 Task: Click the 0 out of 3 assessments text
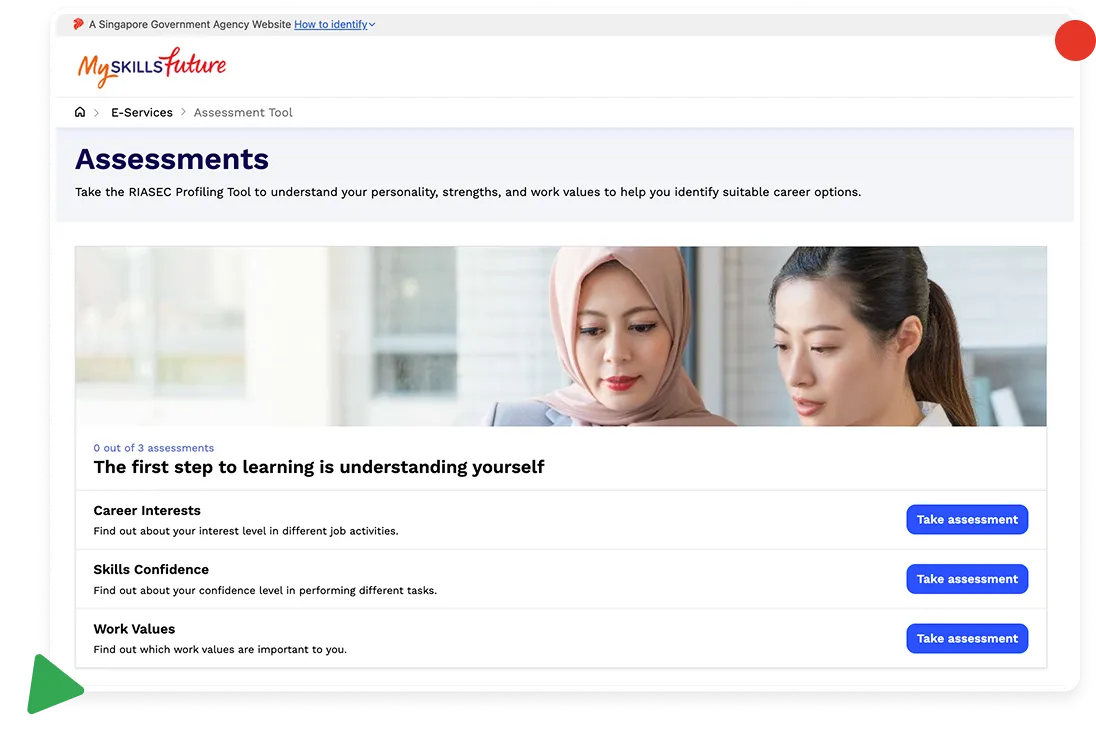coord(154,448)
